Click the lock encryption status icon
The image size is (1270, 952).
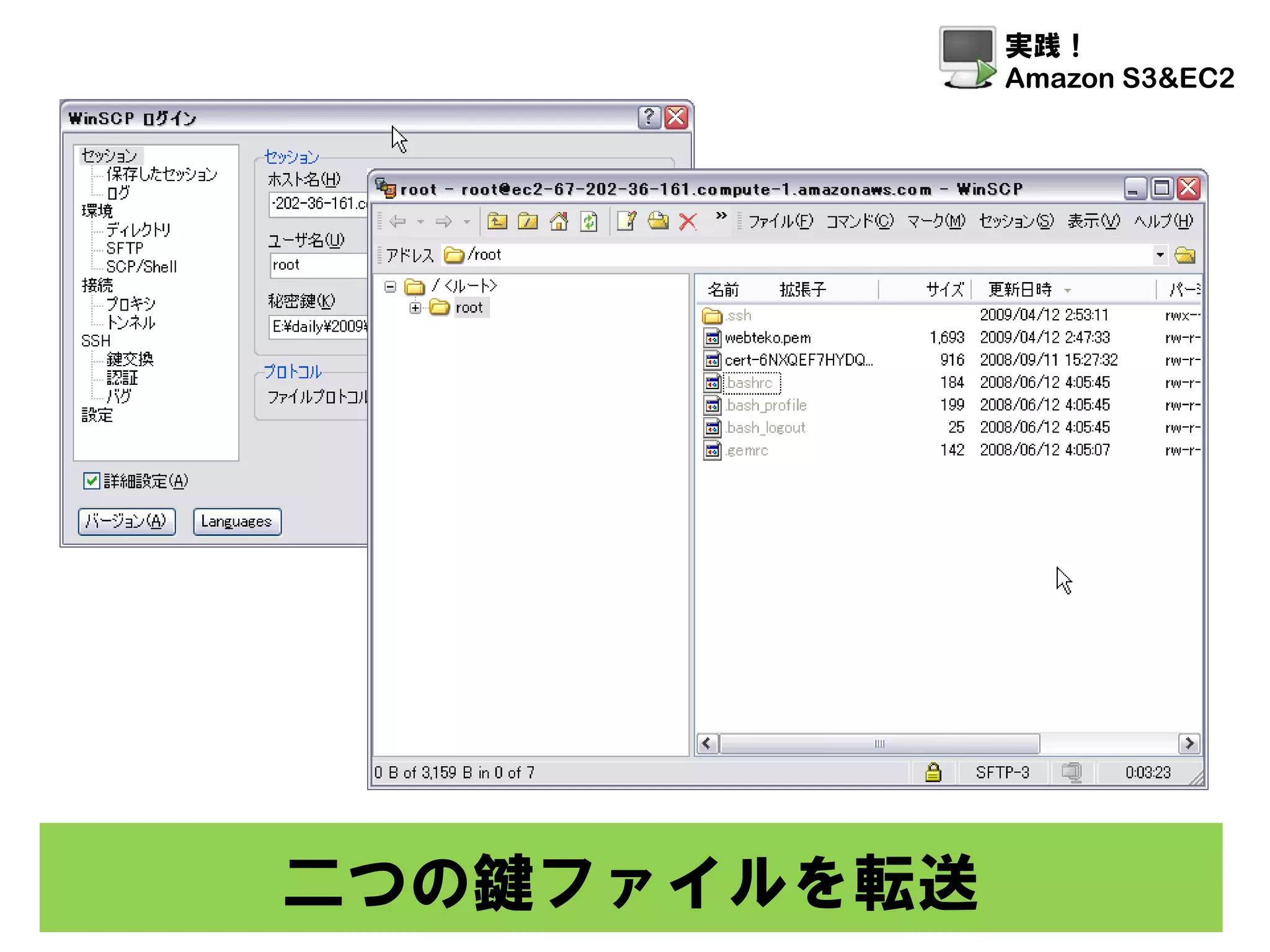(933, 772)
